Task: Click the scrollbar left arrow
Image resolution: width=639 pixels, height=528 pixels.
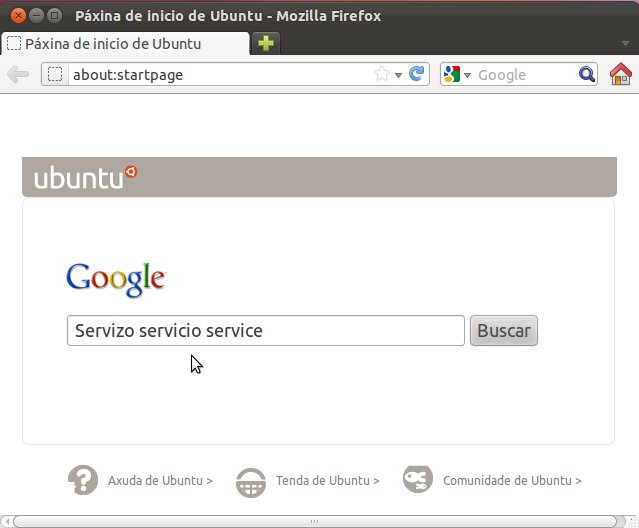Action: [7, 521]
